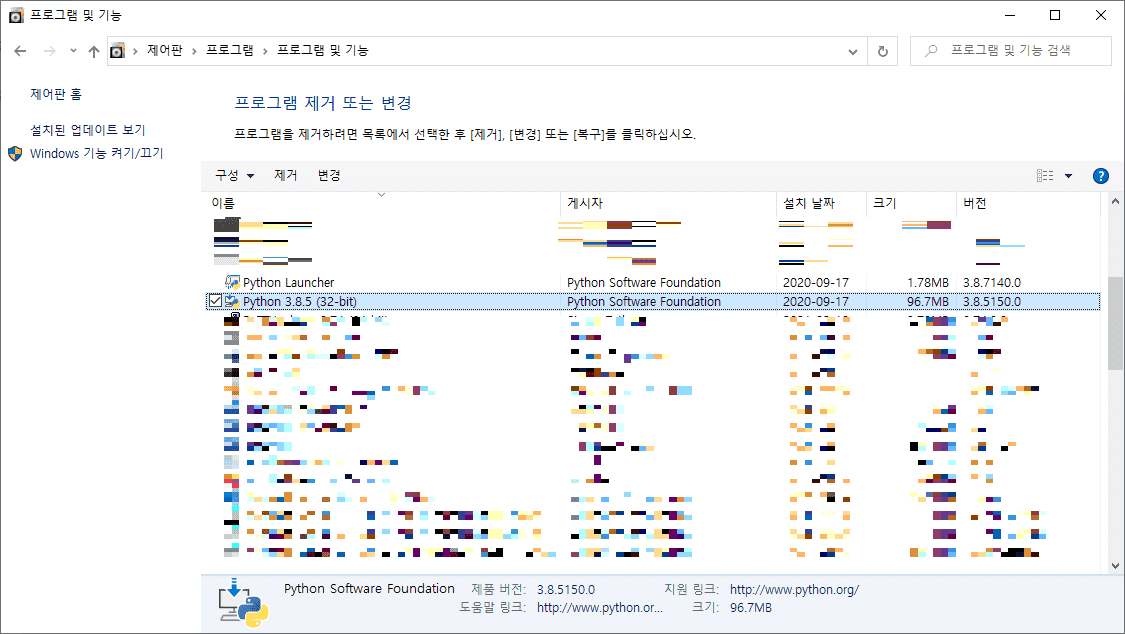Open support link http://www.python.org/
1125x634 pixels.
(794, 590)
